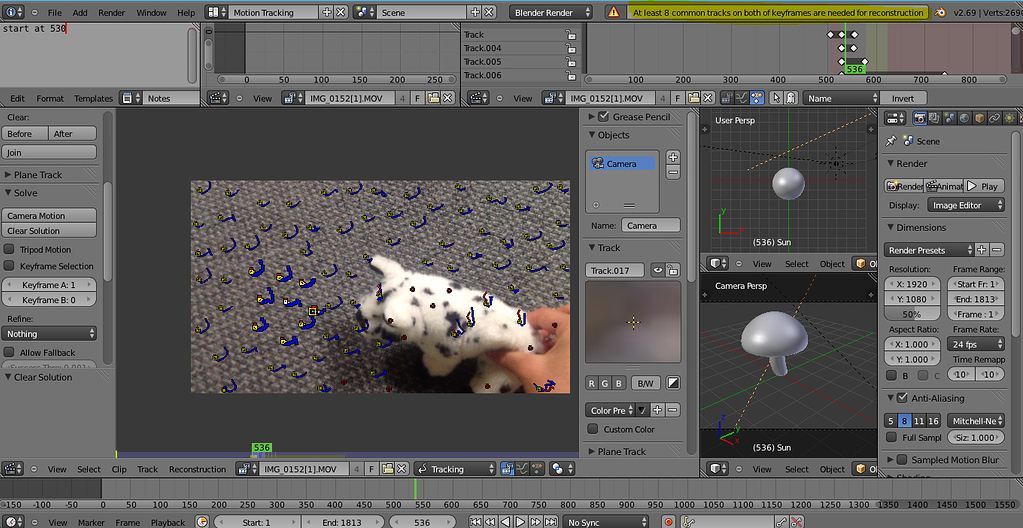Open the World properties tab (globe icon)
Viewport: 1023px width, 528px height.
pos(965,118)
